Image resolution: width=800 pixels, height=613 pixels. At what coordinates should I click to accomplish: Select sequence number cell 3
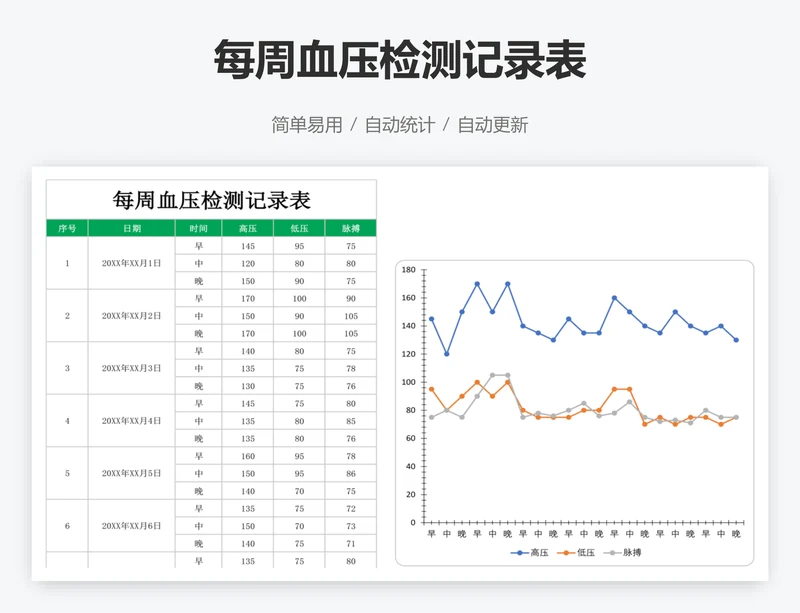(67, 368)
